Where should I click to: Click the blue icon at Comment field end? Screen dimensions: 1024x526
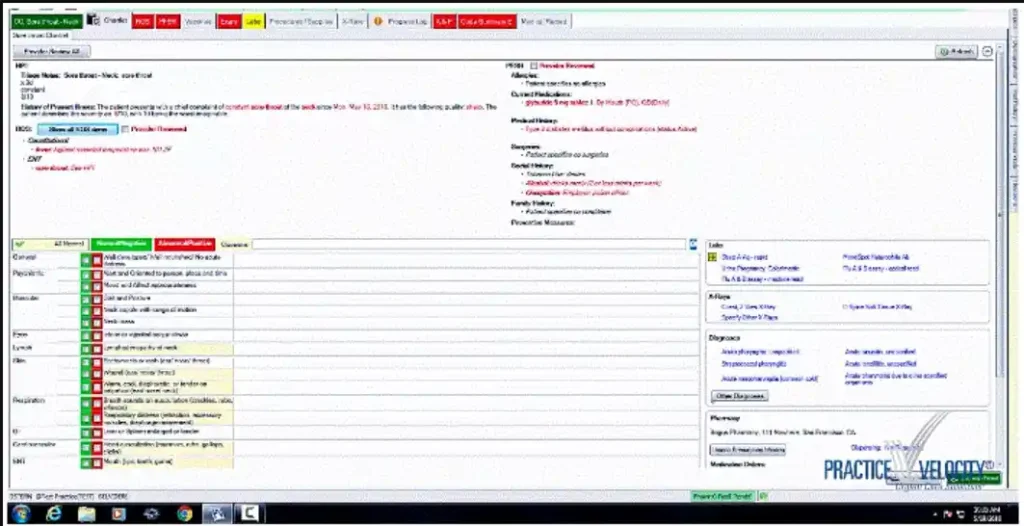point(693,244)
